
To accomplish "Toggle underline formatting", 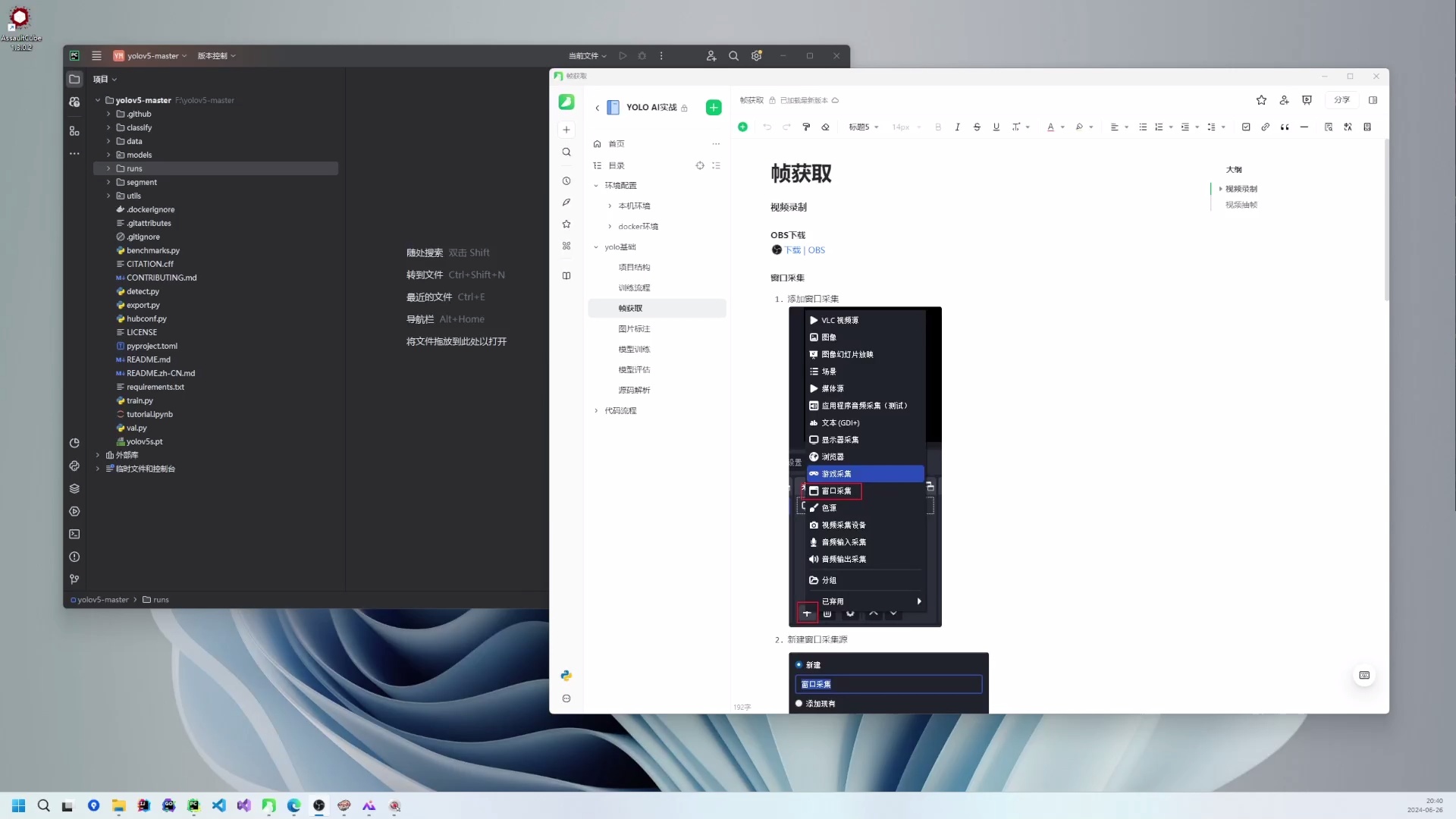I will pyautogui.click(x=996, y=127).
